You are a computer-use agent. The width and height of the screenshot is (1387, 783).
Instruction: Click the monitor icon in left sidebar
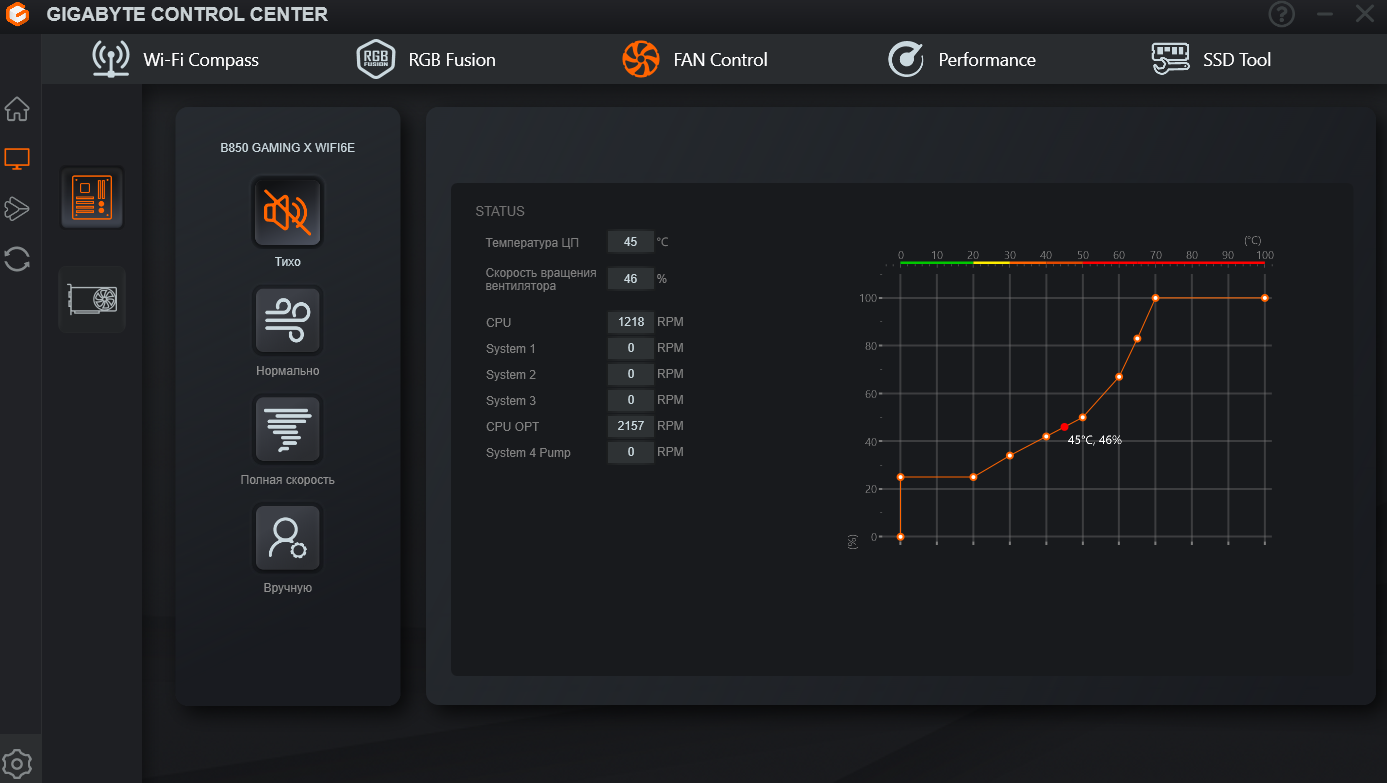(17, 158)
